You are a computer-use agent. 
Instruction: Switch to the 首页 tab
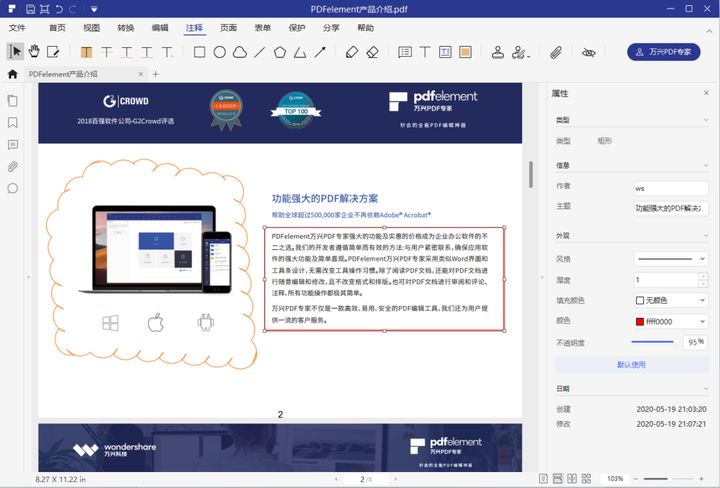(x=57, y=28)
